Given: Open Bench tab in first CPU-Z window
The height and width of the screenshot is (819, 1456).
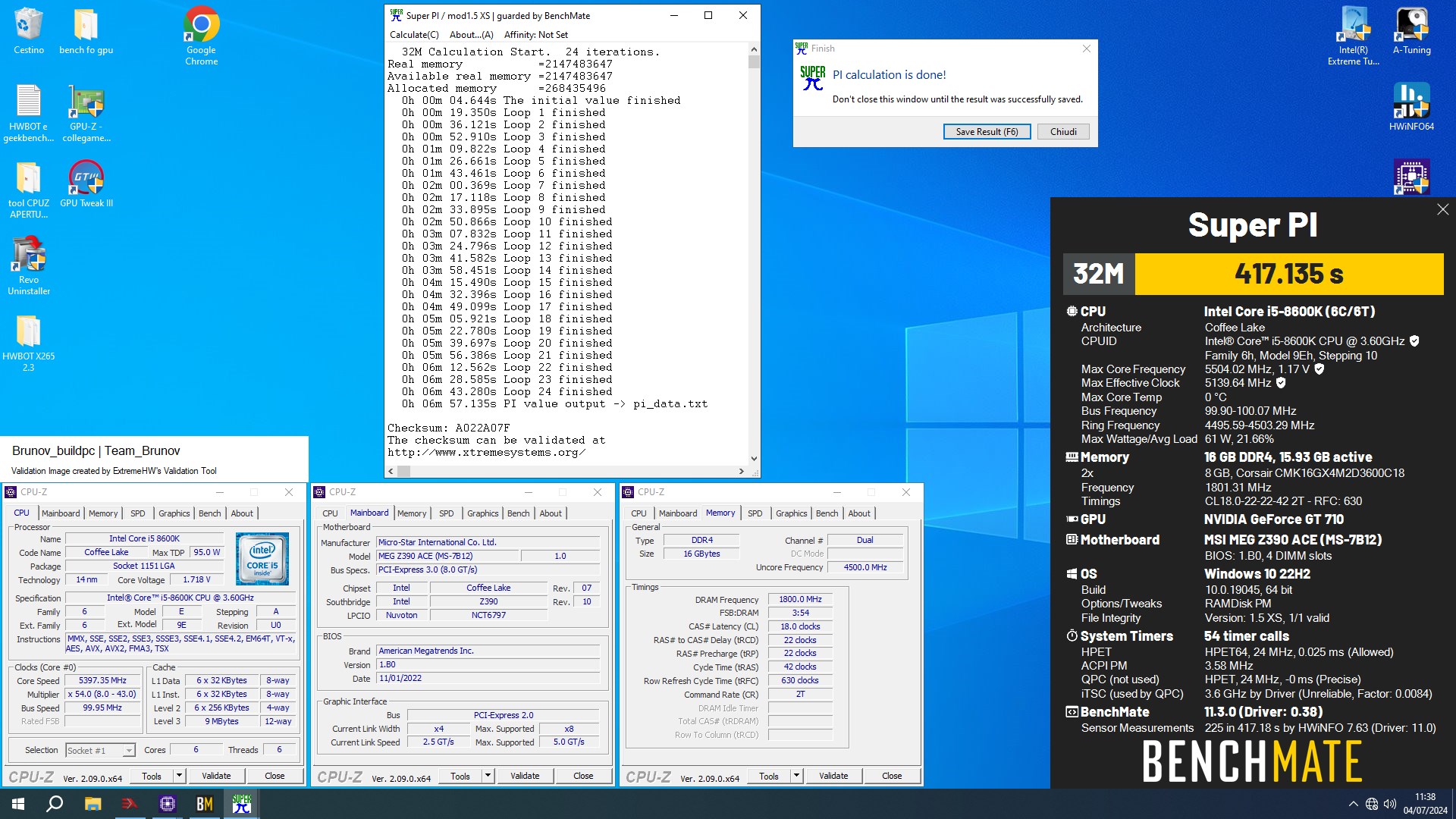Looking at the screenshot, I should (209, 513).
